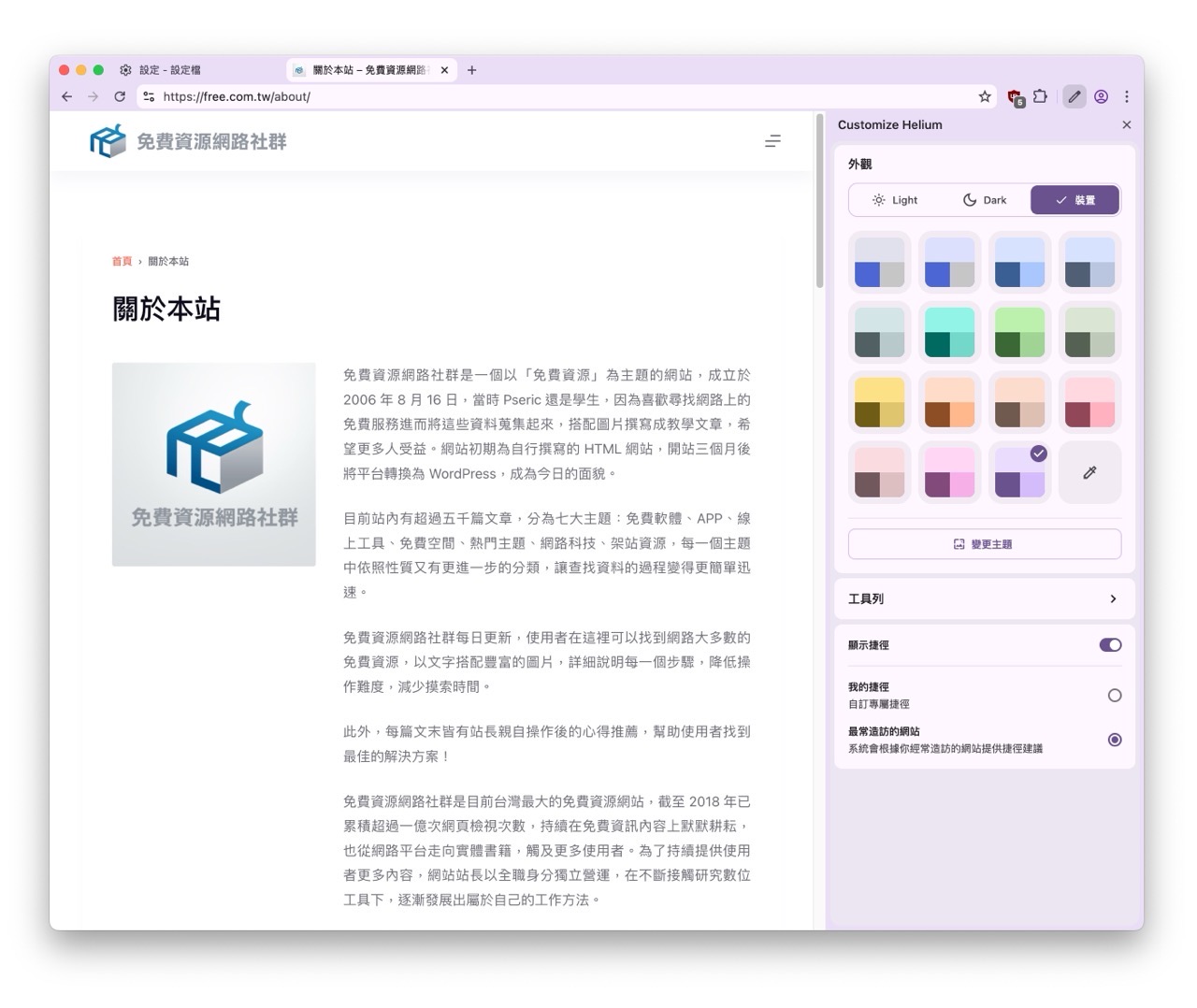This screenshot has width=1197, height=1008.
Task: Select the 我的捷徑 radio button
Action: pyautogui.click(x=1114, y=696)
